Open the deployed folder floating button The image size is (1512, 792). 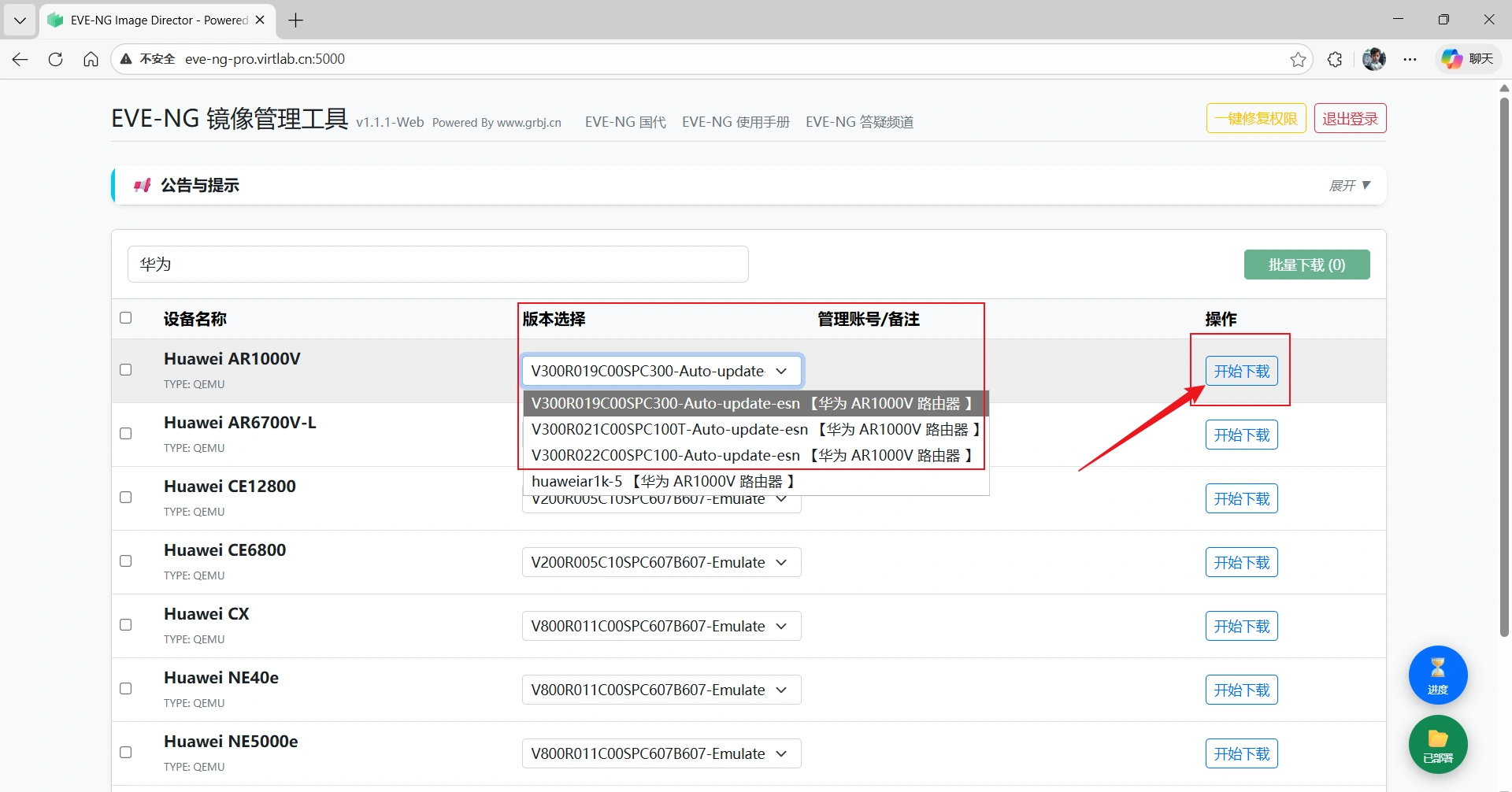click(x=1438, y=744)
